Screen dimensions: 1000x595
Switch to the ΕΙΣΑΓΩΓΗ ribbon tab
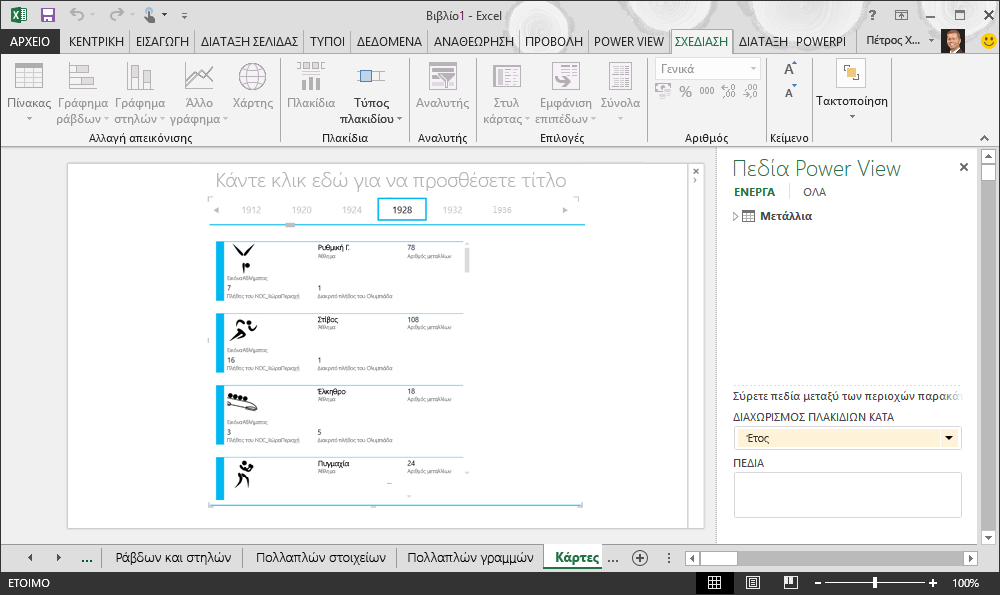pyautogui.click(x=162, y=41)
